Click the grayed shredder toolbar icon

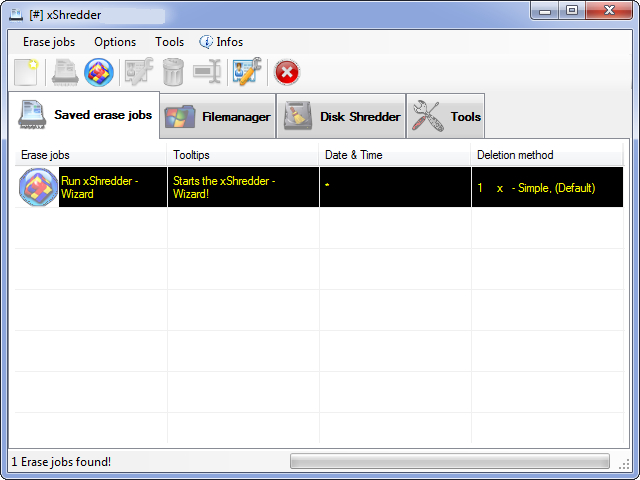coord(65,72)
